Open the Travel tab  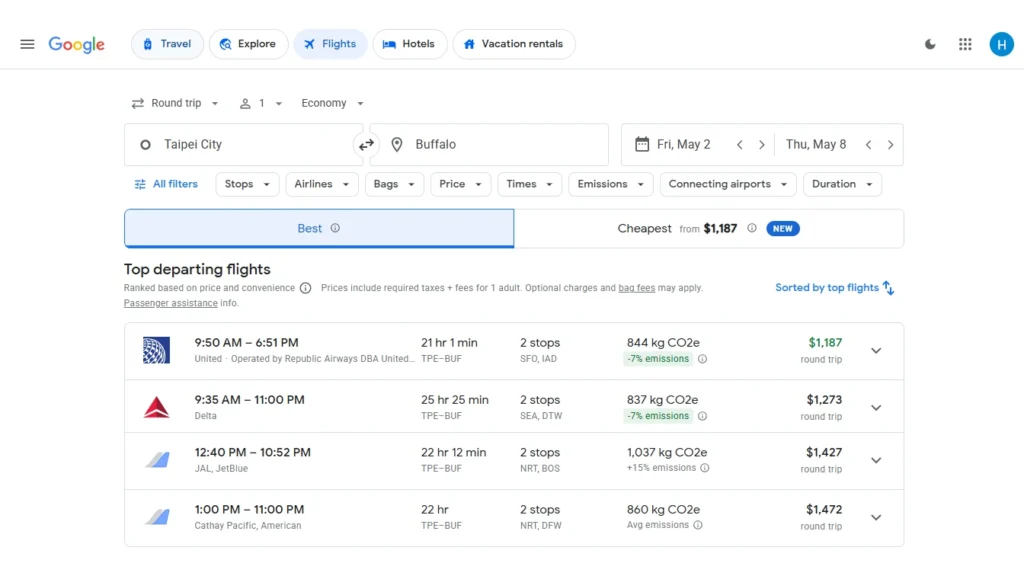167,44
